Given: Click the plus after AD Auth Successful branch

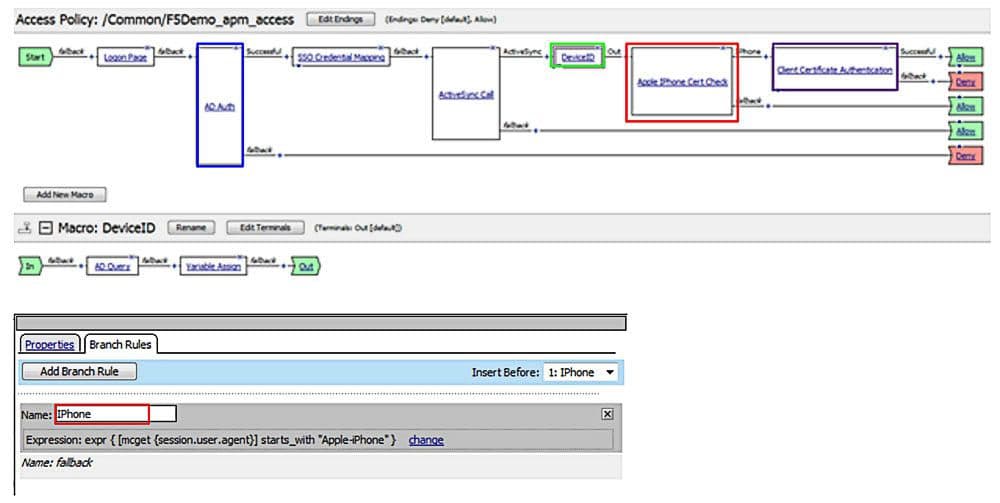Looking at the screenshot, I should (x=287, y=57).
